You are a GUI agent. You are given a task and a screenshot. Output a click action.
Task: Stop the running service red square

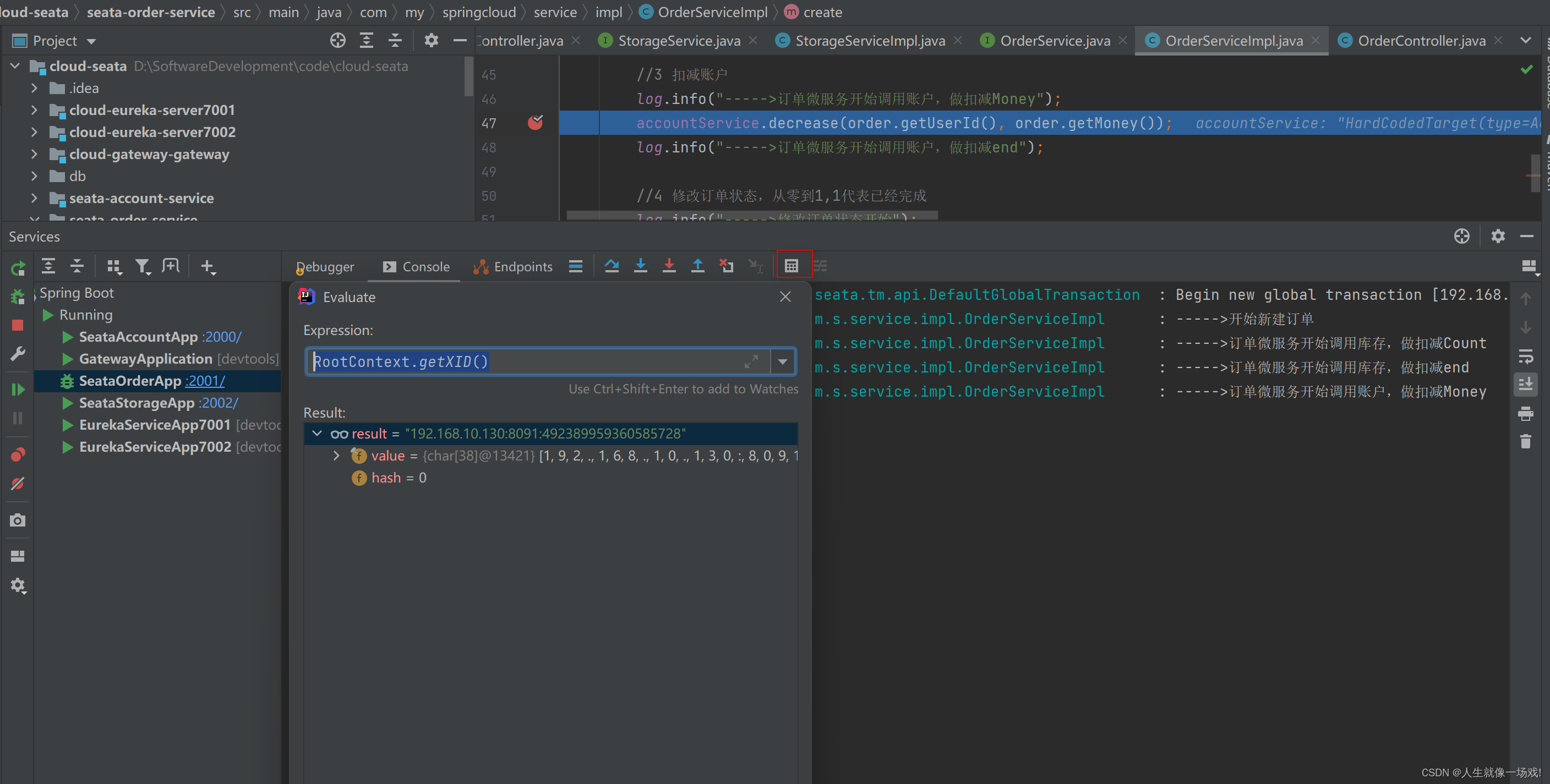[18, 325]
